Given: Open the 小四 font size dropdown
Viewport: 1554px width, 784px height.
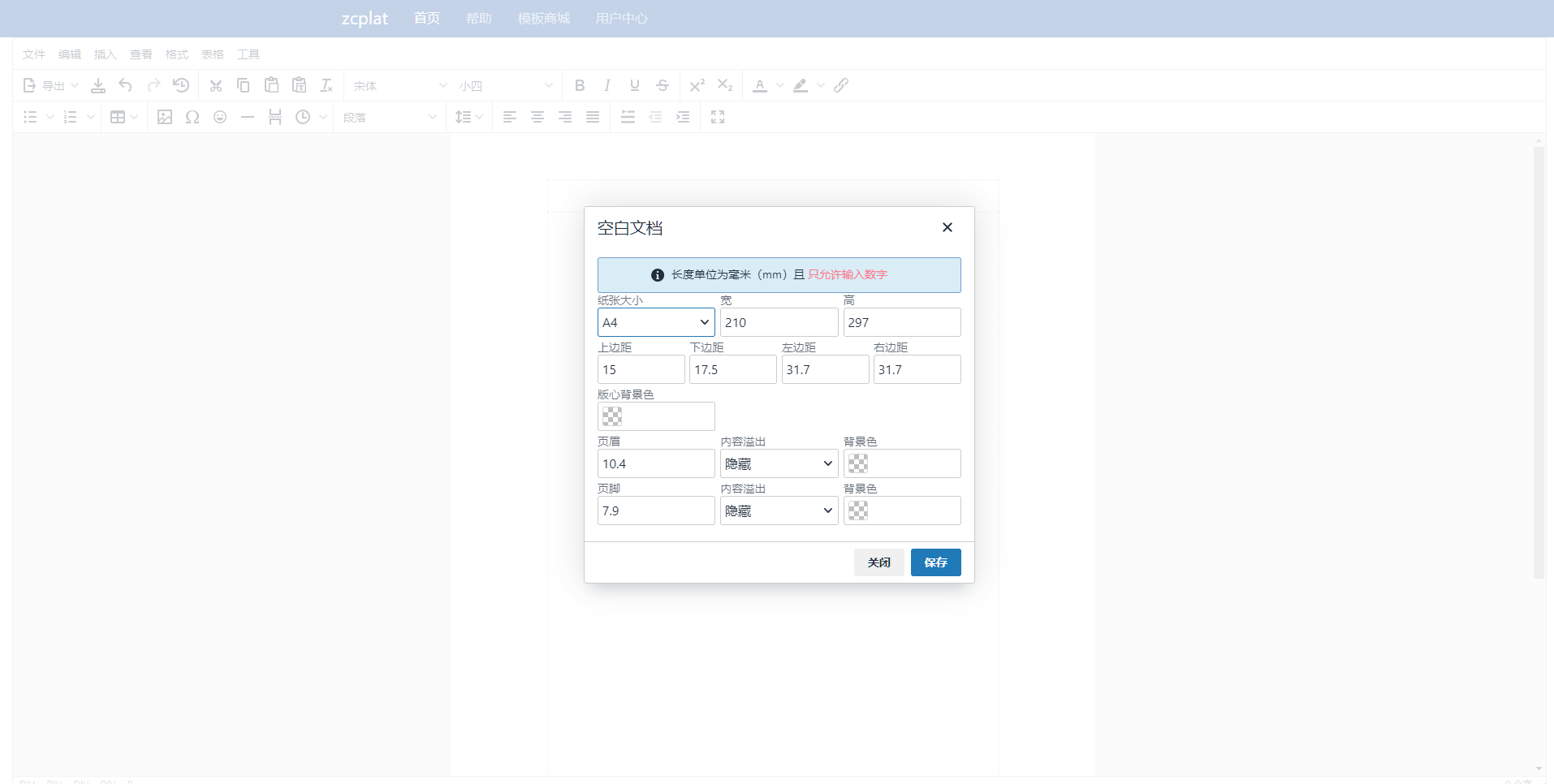Looking at the screenshot, I should coord(505,85).
